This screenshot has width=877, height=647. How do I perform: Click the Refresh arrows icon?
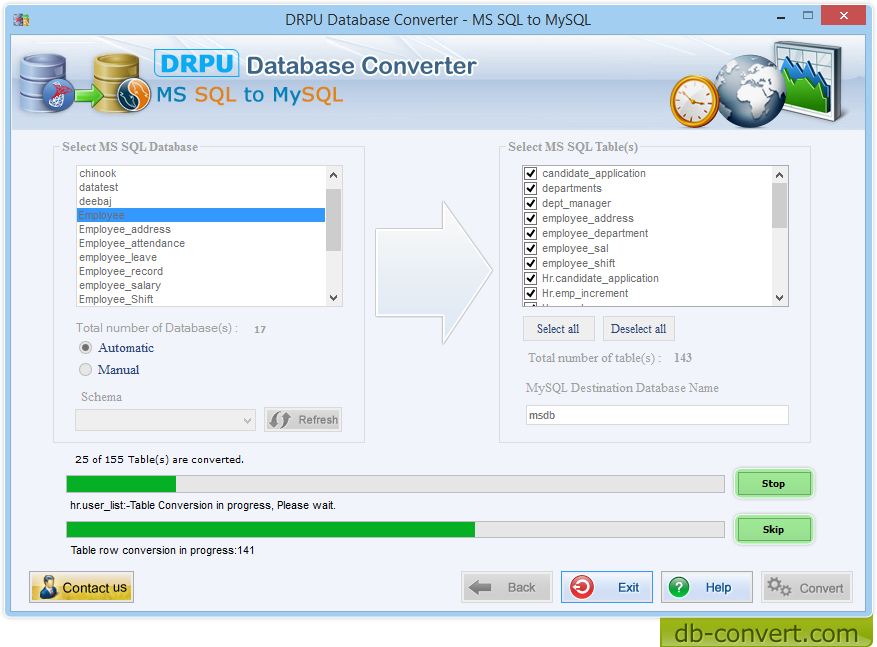(280, 419)
